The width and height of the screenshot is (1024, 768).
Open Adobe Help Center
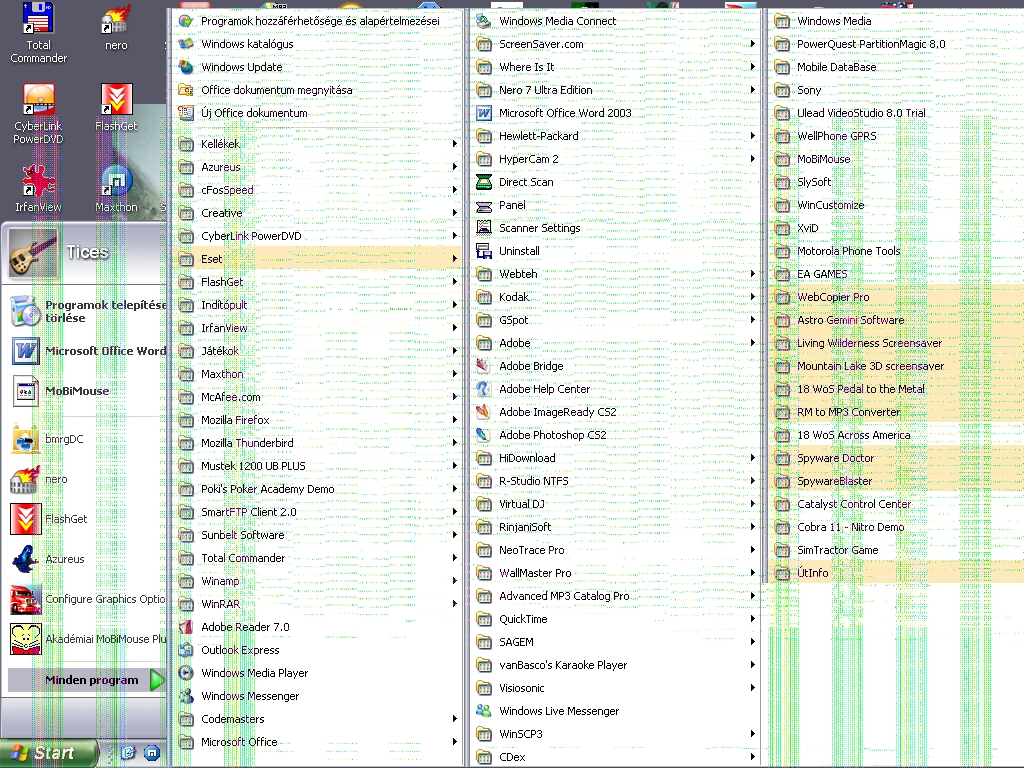(x=615, y=389)
